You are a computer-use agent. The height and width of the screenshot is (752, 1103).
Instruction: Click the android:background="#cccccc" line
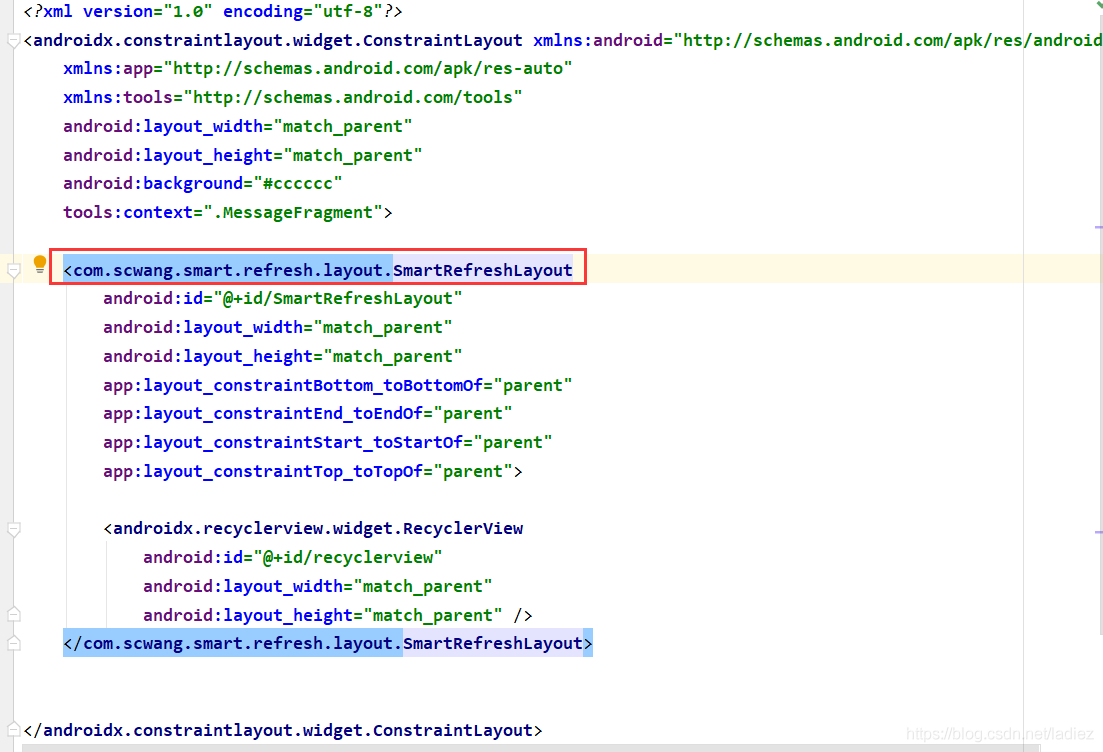point(203,184)
